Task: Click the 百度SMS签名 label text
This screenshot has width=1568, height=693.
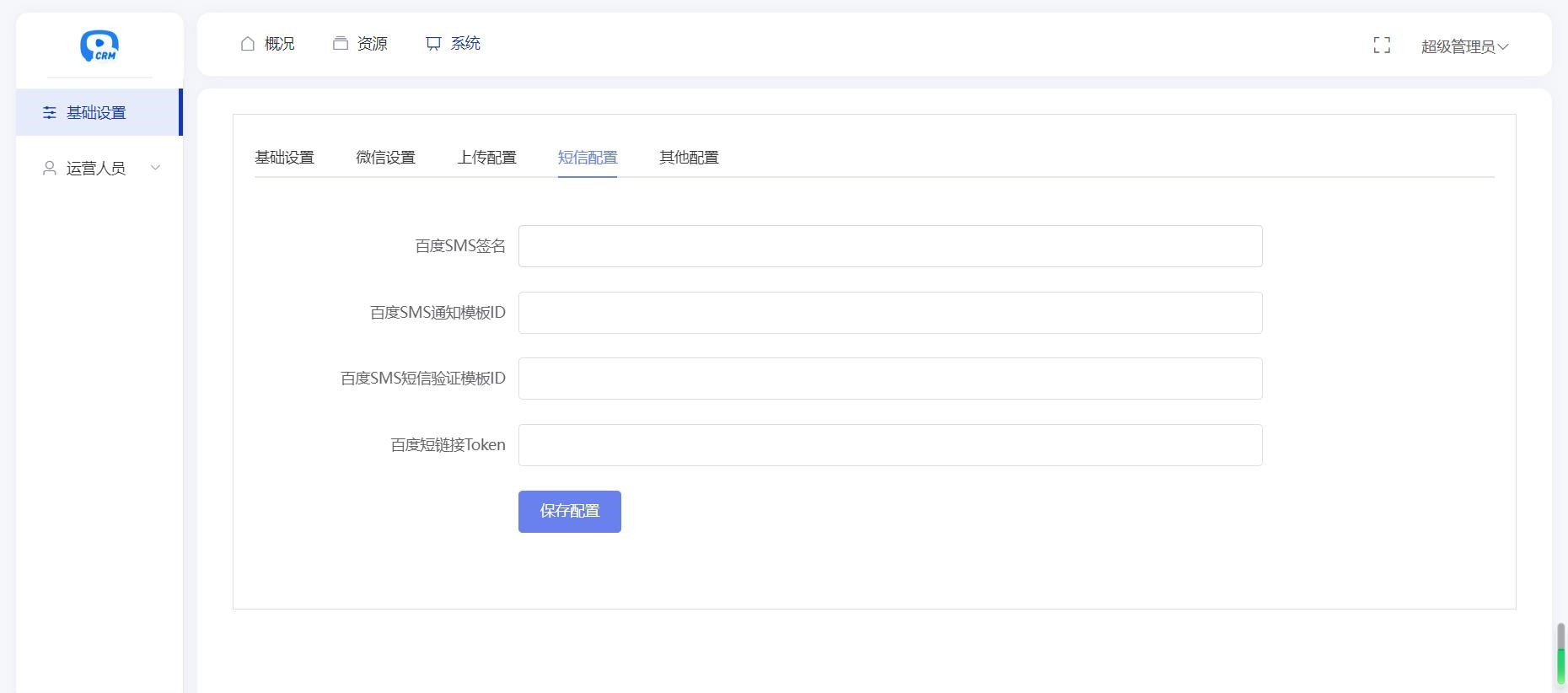Action: point(460,246)
